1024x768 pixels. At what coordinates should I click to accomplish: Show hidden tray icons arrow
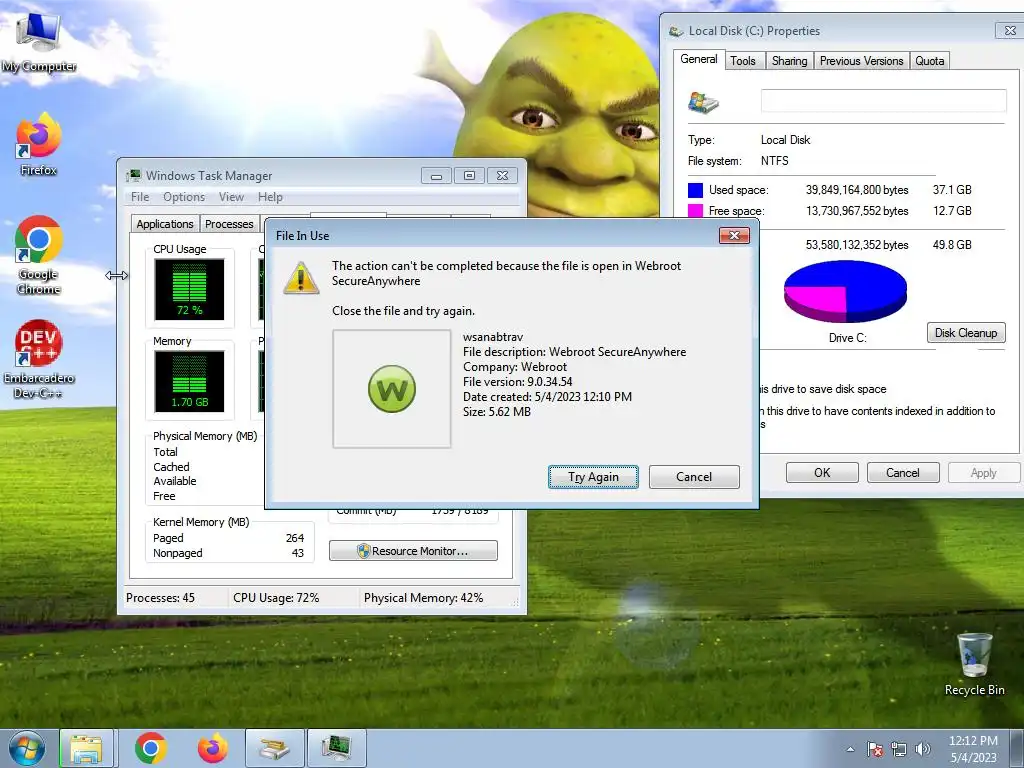850,749
